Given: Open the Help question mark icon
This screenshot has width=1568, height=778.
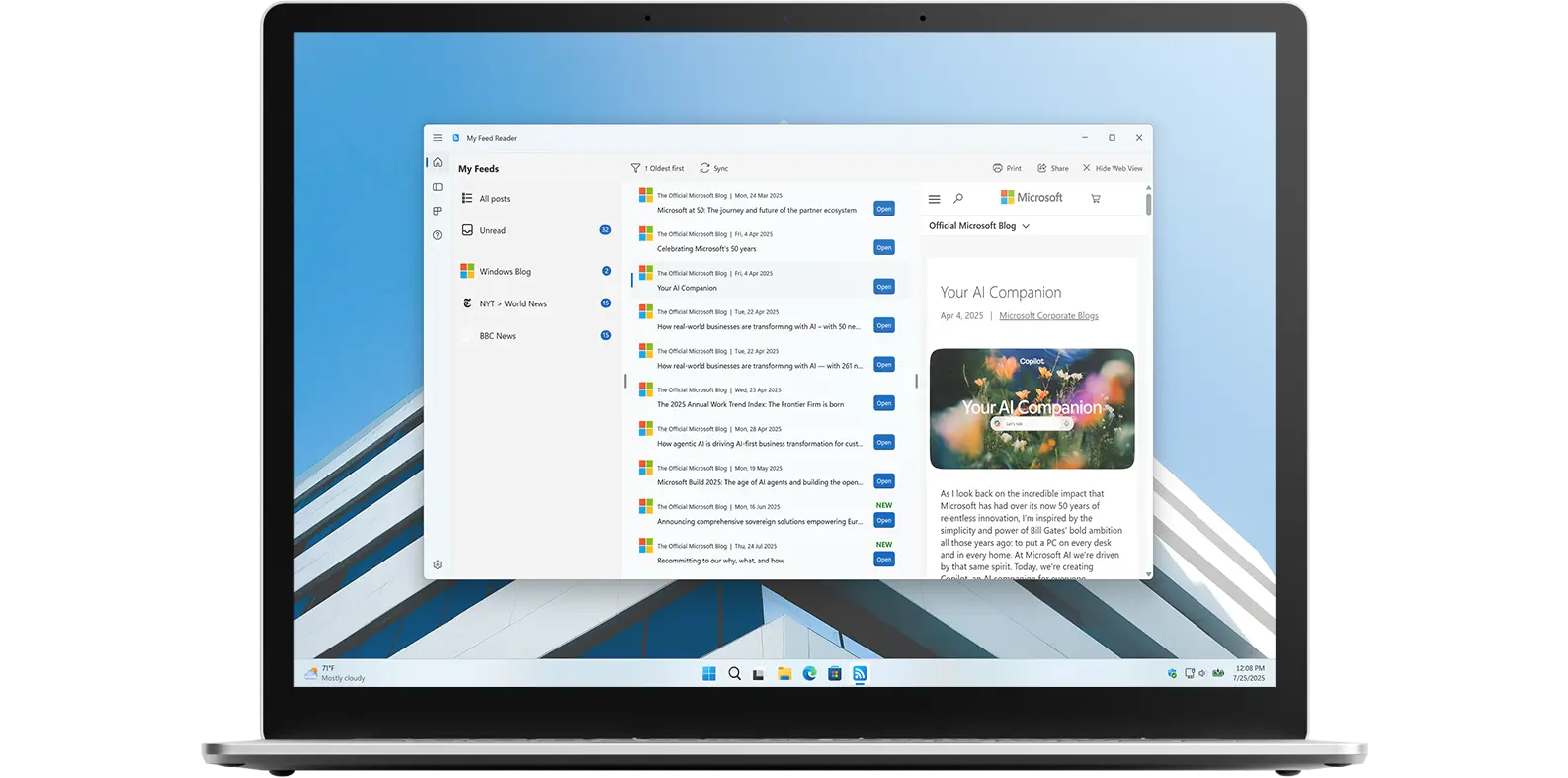Looking at the screenshot, I should [438, 235].
